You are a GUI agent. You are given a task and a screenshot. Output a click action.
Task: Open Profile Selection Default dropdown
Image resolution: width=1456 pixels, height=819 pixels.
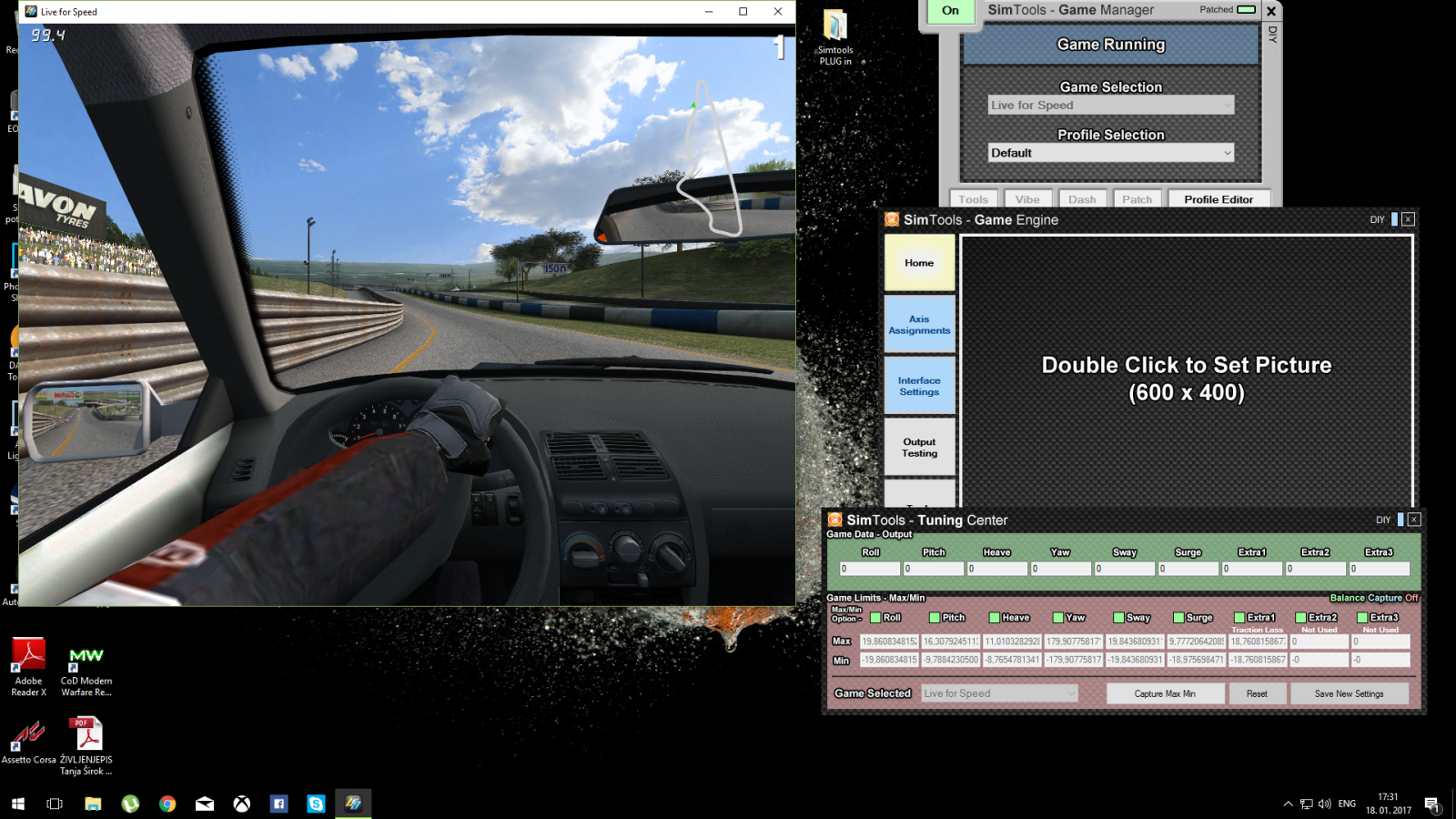[1111, 153]
